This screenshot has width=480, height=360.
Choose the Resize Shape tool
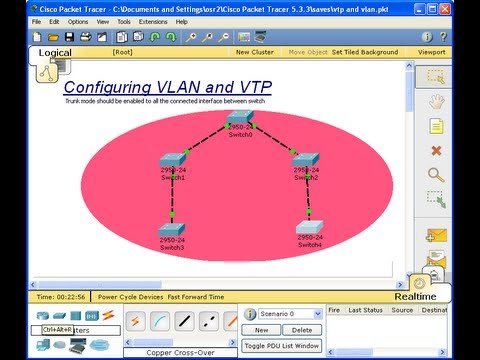pos(436,199)
